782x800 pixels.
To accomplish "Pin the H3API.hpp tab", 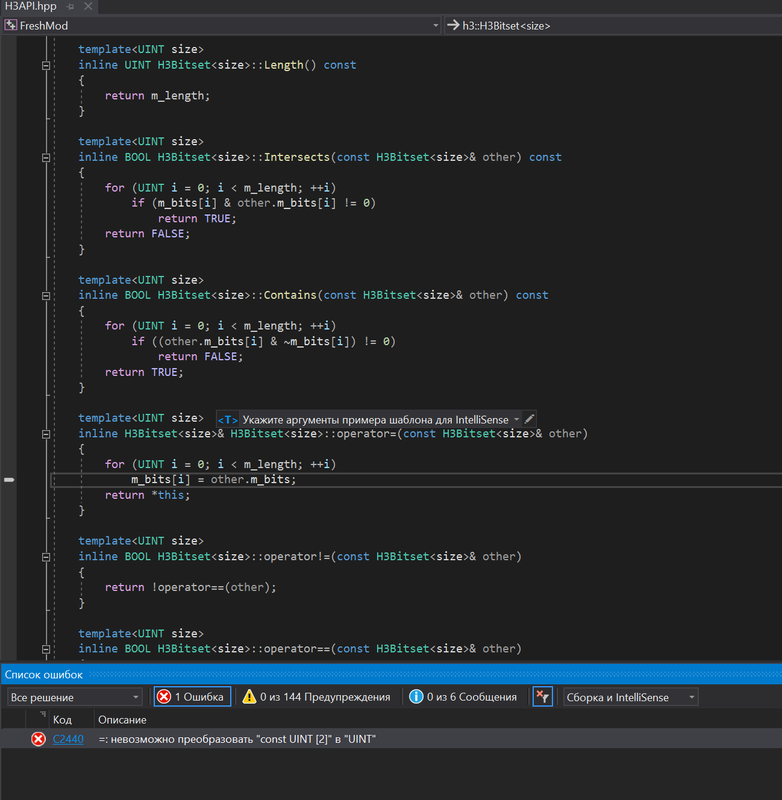I will click(x=70, y=7).
